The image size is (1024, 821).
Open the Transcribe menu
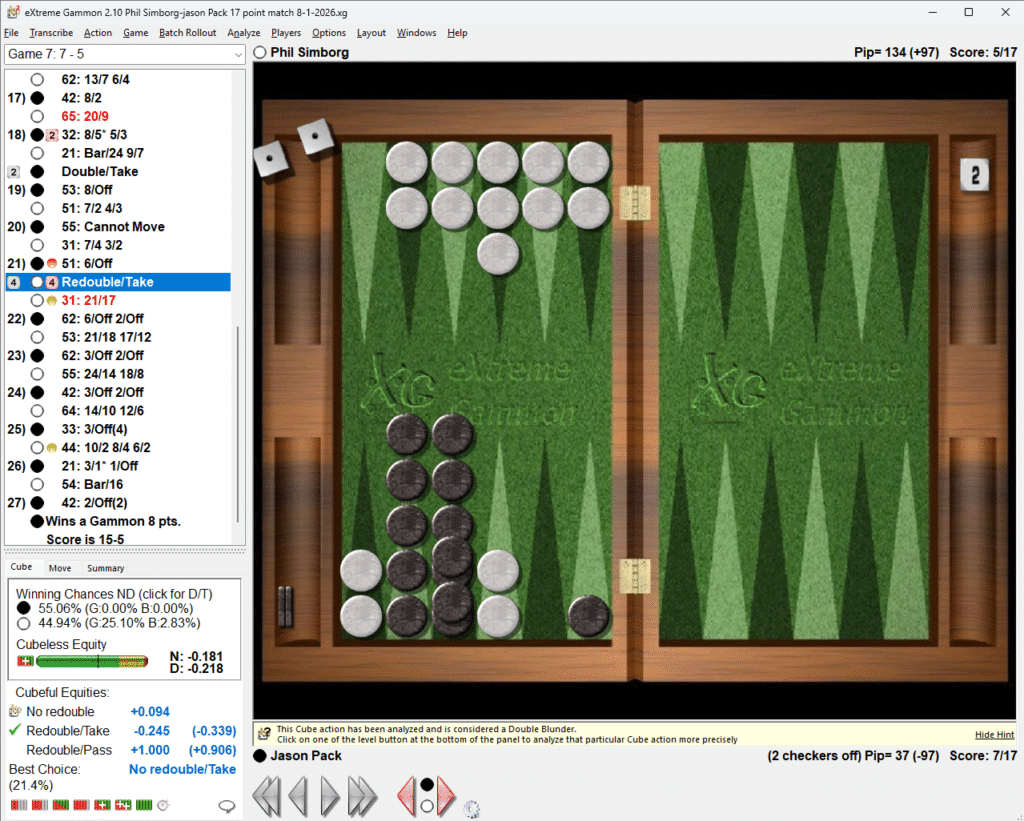(x=51, y=33)
